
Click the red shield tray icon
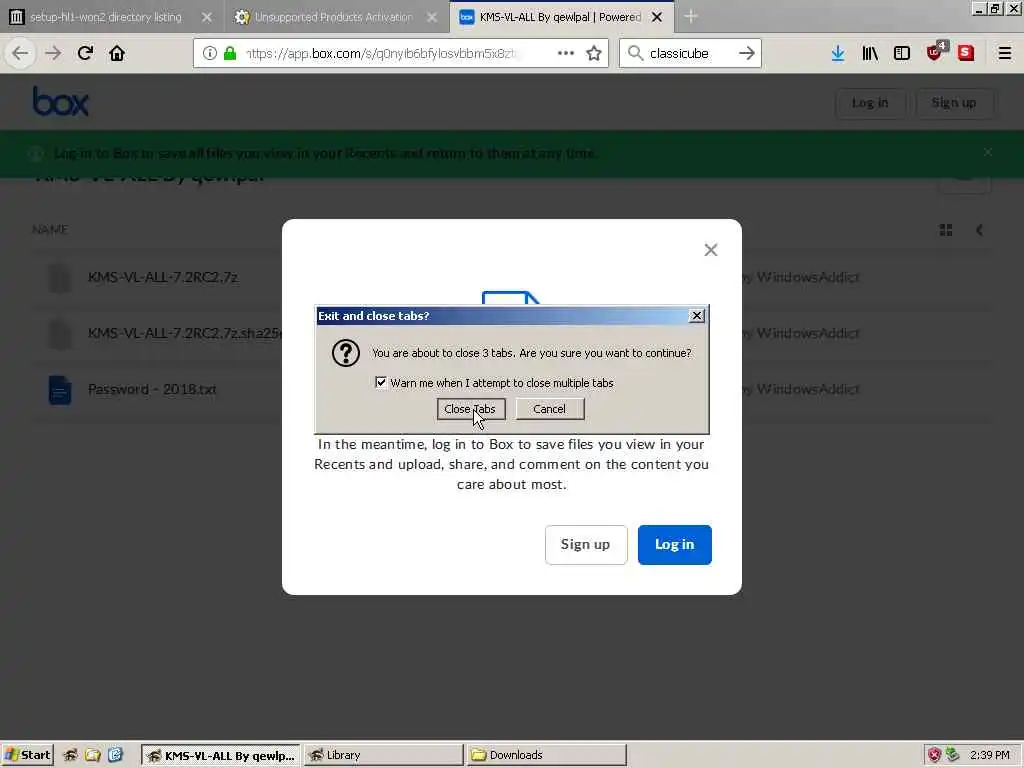[934, 755]
